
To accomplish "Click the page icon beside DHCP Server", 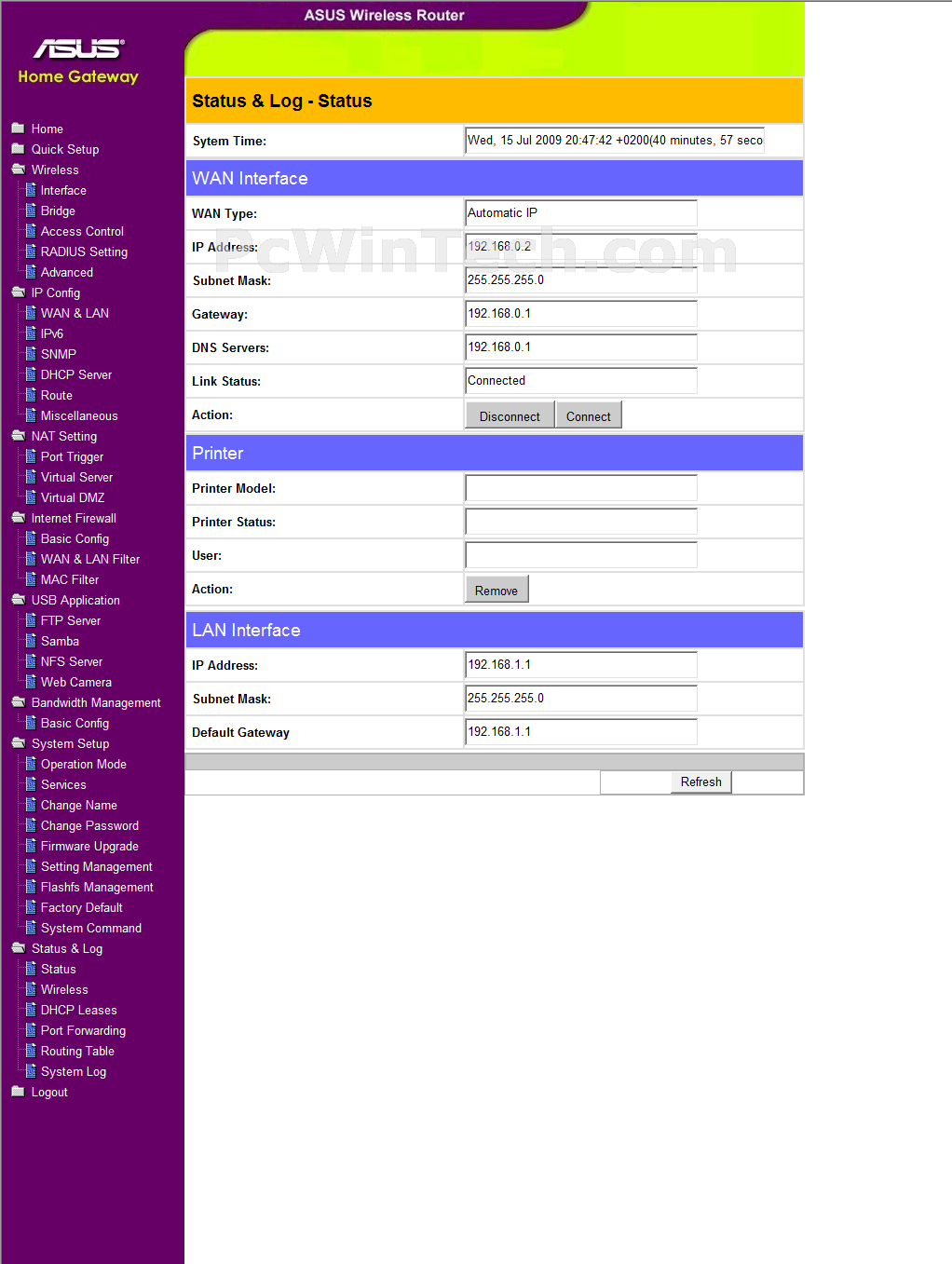I will pyautogui.click(x=31, y=374).
